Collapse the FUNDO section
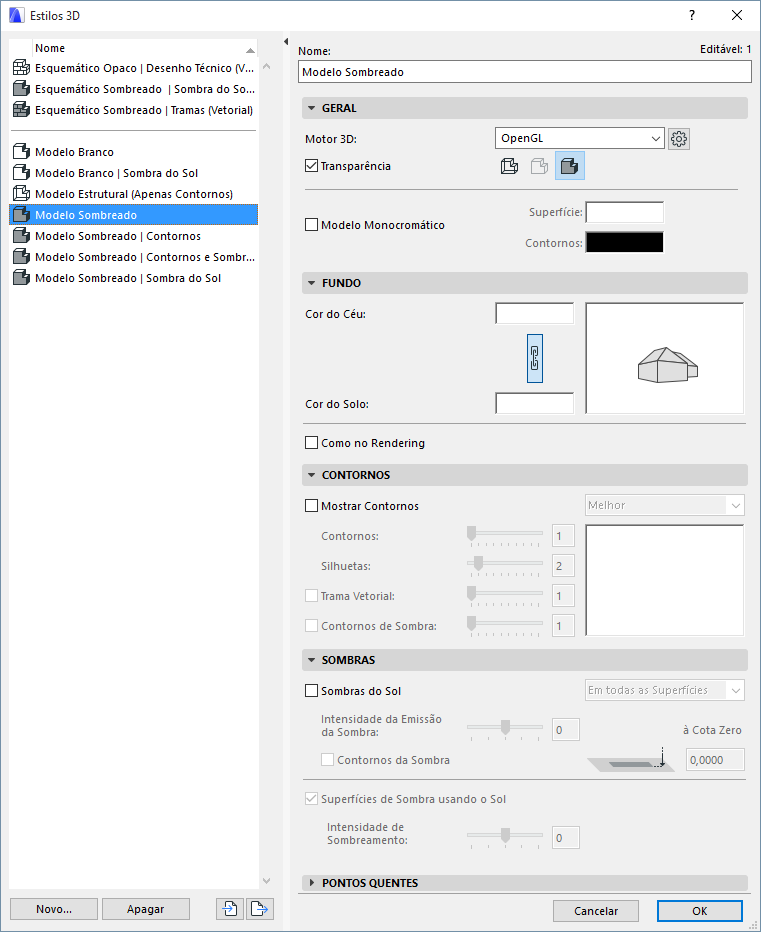The image size is (761, 932). click(312, 283)
